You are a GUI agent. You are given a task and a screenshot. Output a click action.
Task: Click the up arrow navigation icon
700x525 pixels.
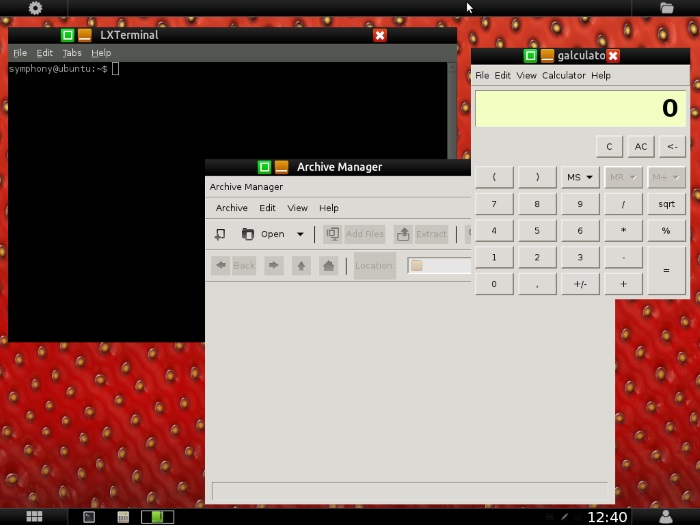301,266
